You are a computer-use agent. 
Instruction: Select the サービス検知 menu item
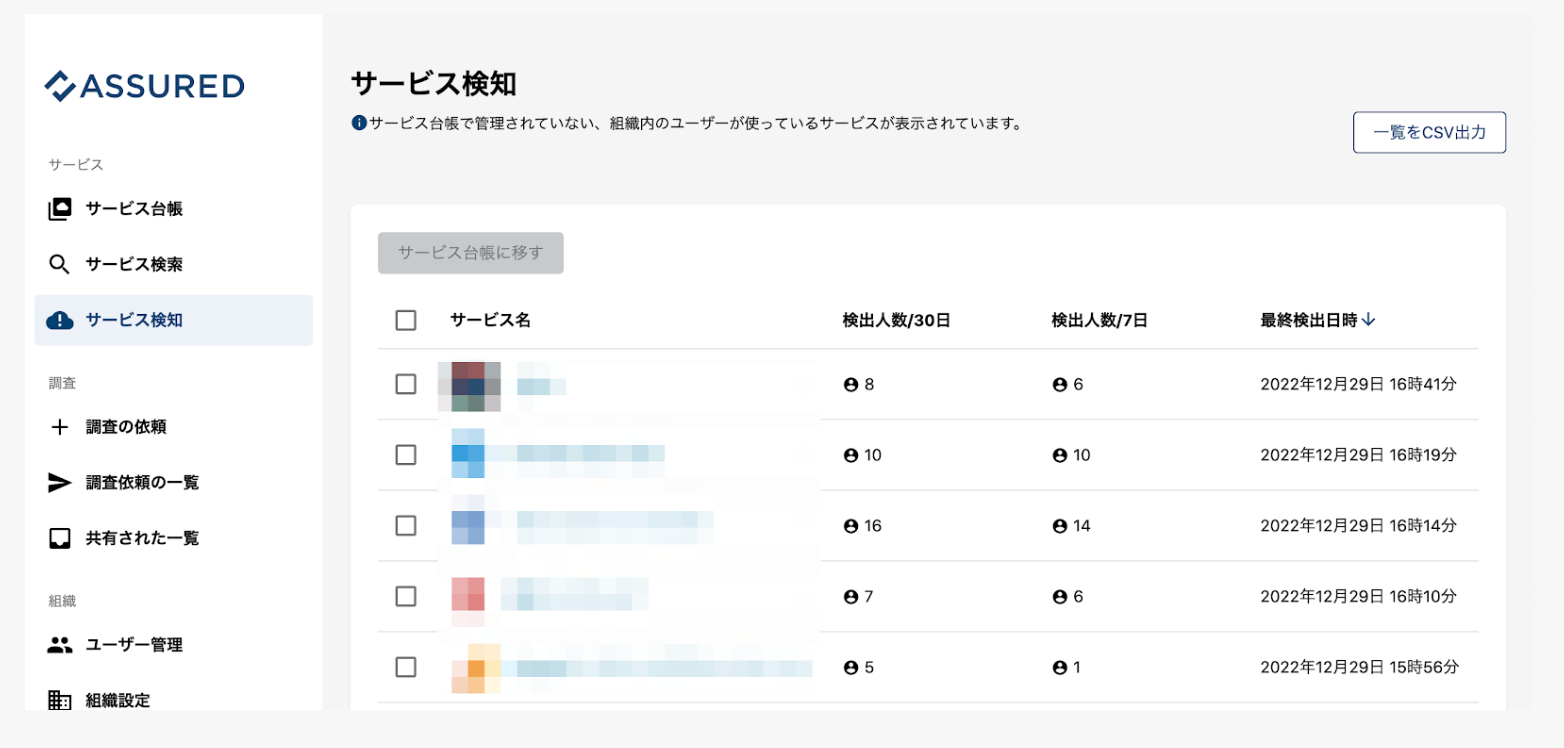[x=173, y=320]
